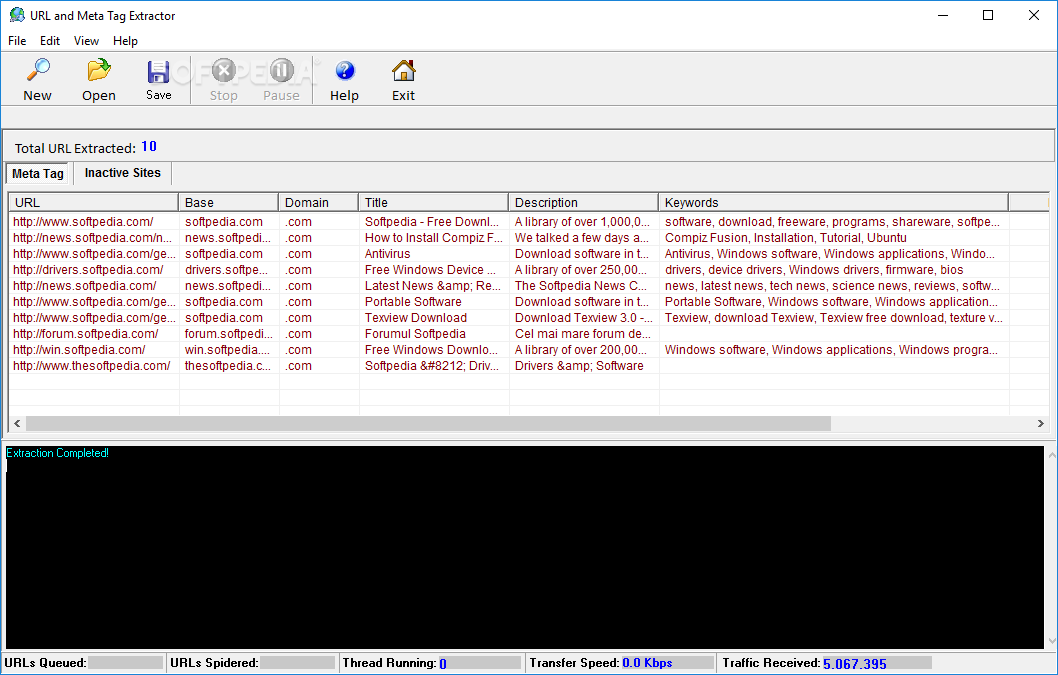The width and height of the screenshot is (1058, 675).
Task: Sort by the URL column header
Action: 93,202
